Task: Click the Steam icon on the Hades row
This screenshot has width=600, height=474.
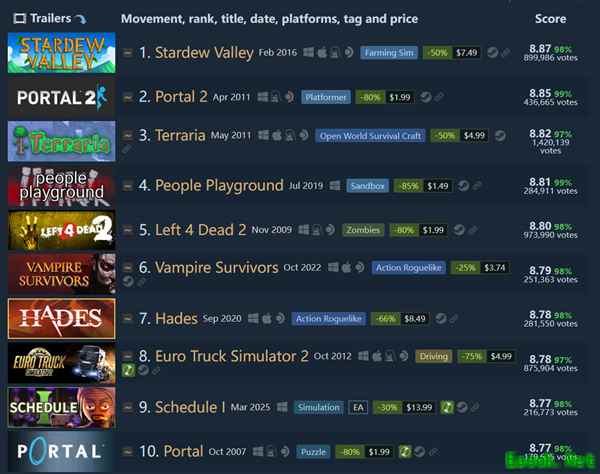Action: tap(441, 318)
